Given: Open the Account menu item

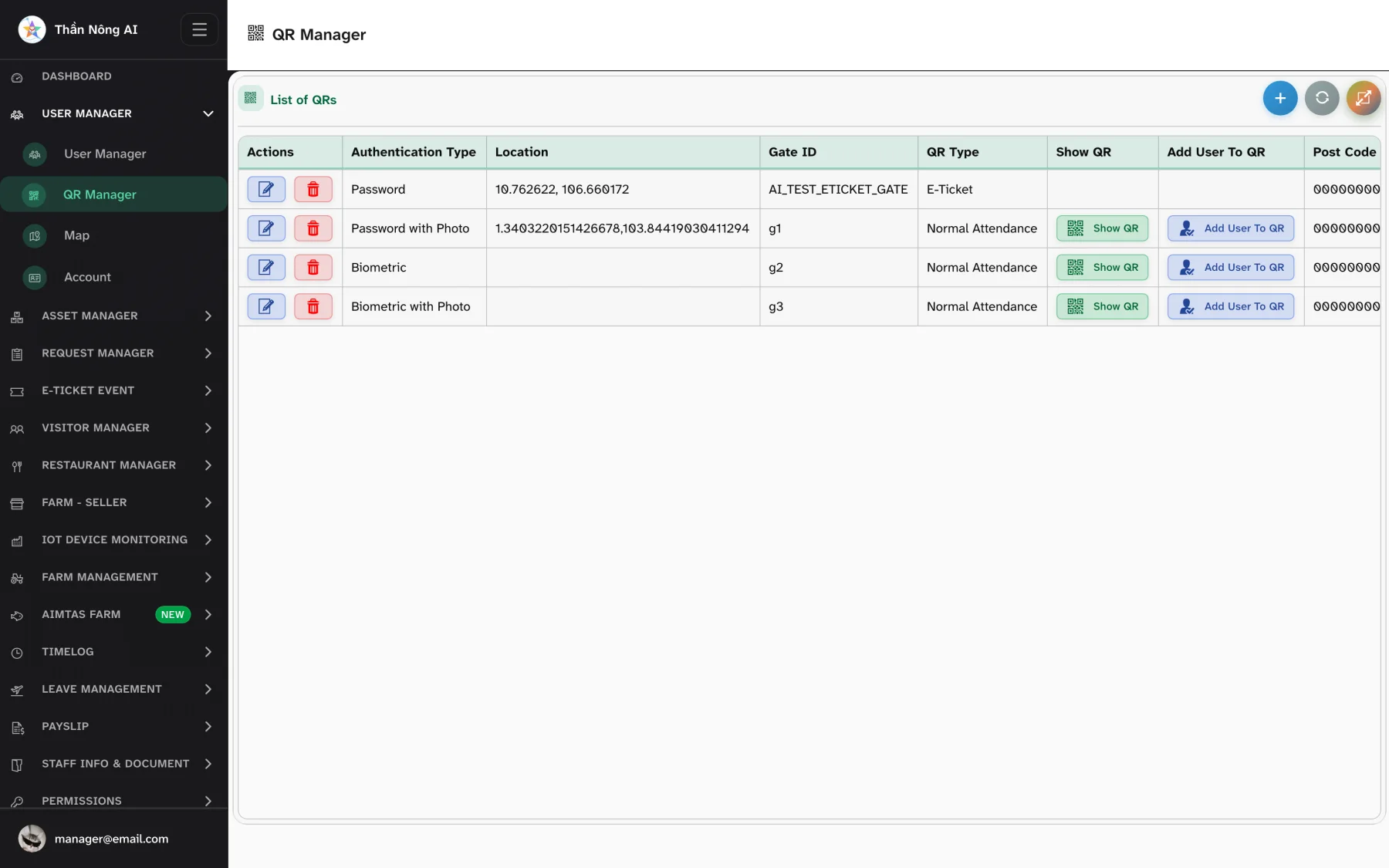Looking at the screenshot, I should pos(113,277).
